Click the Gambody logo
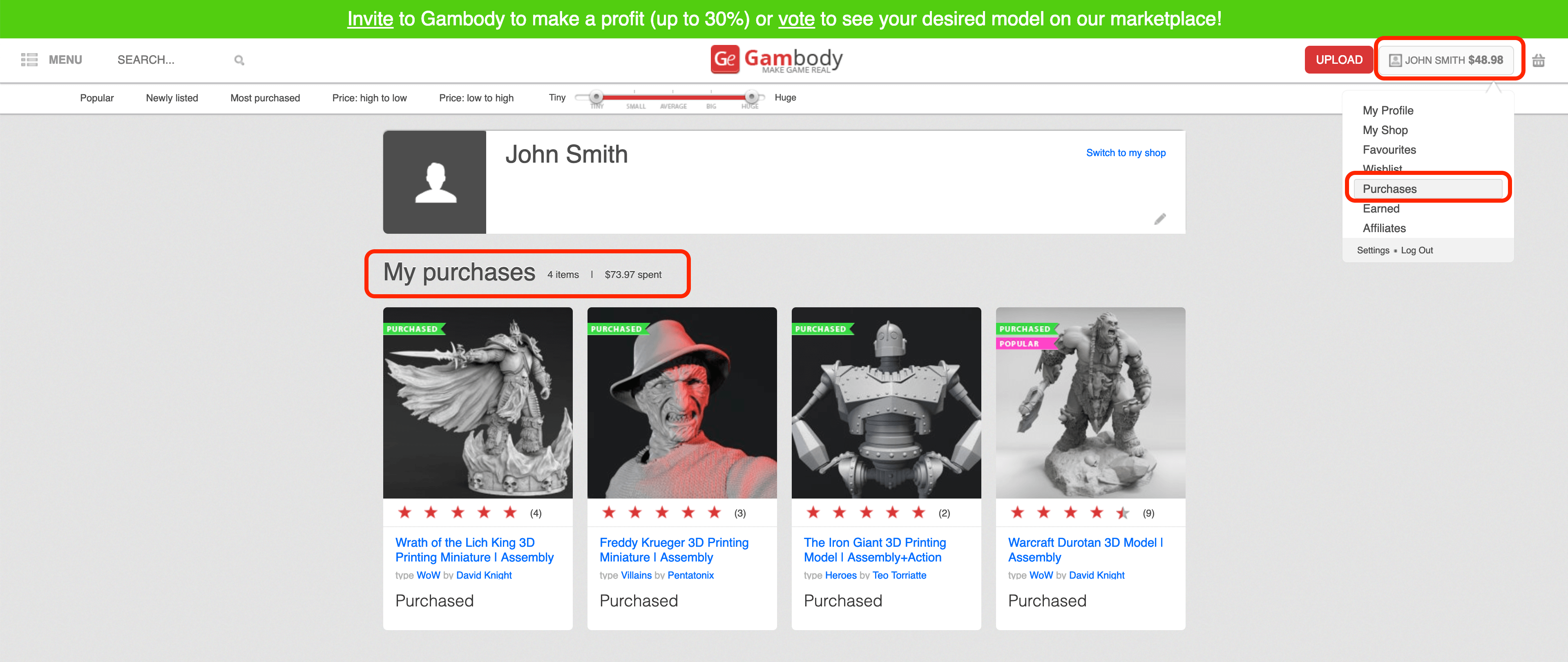The width and height of the screenshot is (1568, 662). point(777,60)
